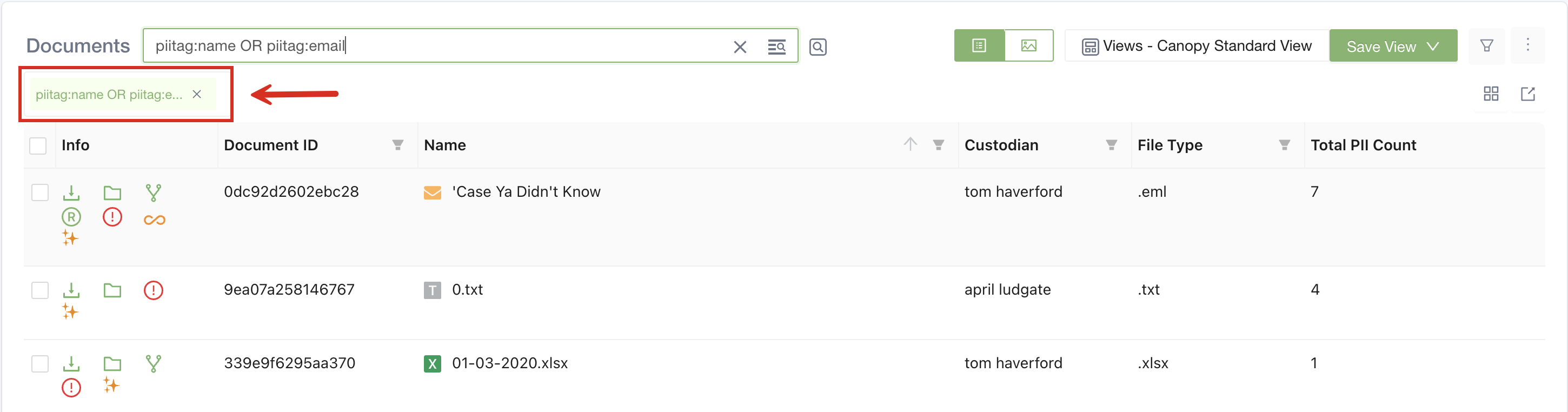The image size is (1568, 412).
Task: Download the 0.txt document
Action: (71, 290)
